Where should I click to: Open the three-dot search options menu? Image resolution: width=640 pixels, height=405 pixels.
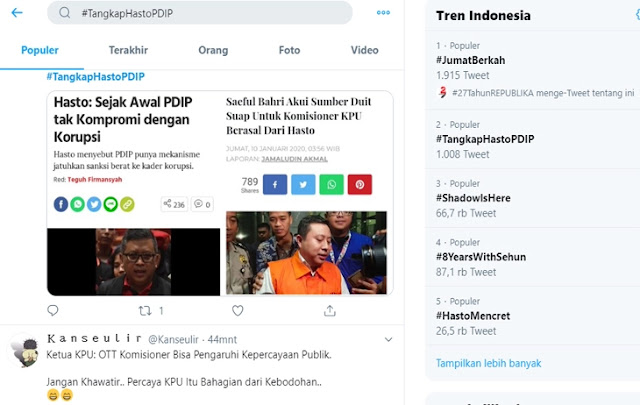pyautogui.click(x=383, y=13)
